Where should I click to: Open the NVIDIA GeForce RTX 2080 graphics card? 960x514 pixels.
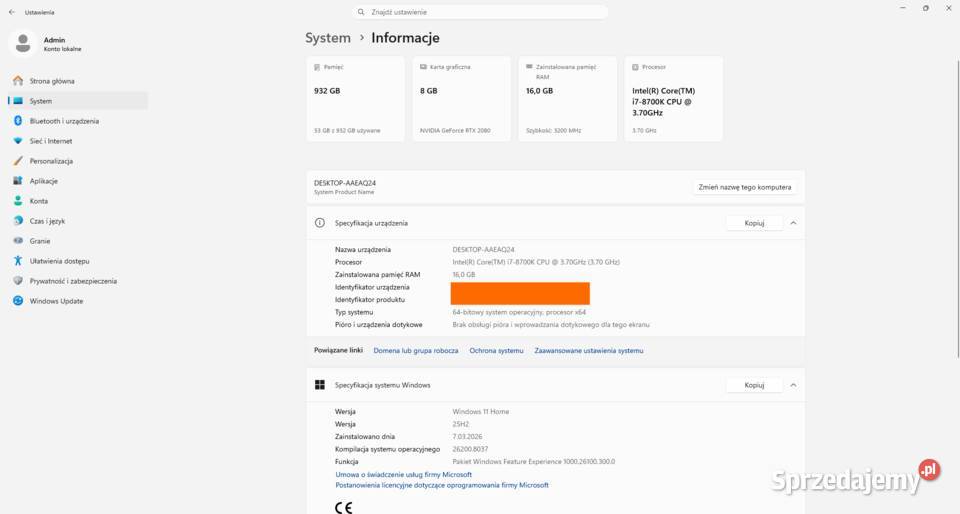[x=462, y=99]
